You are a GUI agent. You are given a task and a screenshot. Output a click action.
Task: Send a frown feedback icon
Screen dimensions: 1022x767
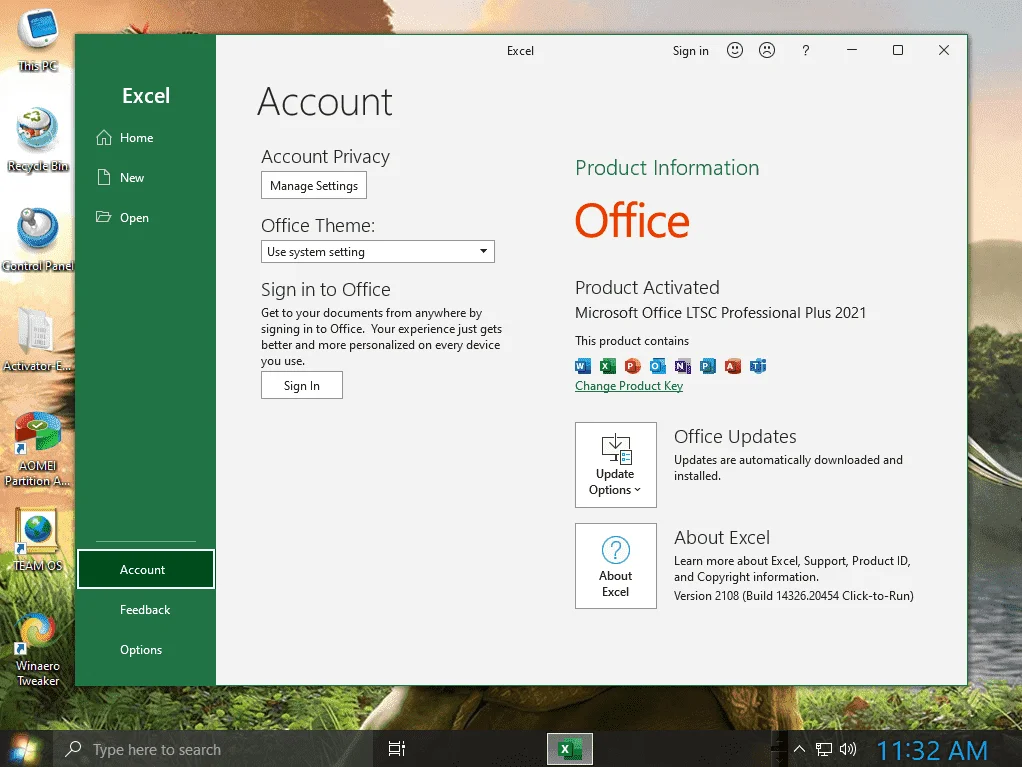click(767, 50)
